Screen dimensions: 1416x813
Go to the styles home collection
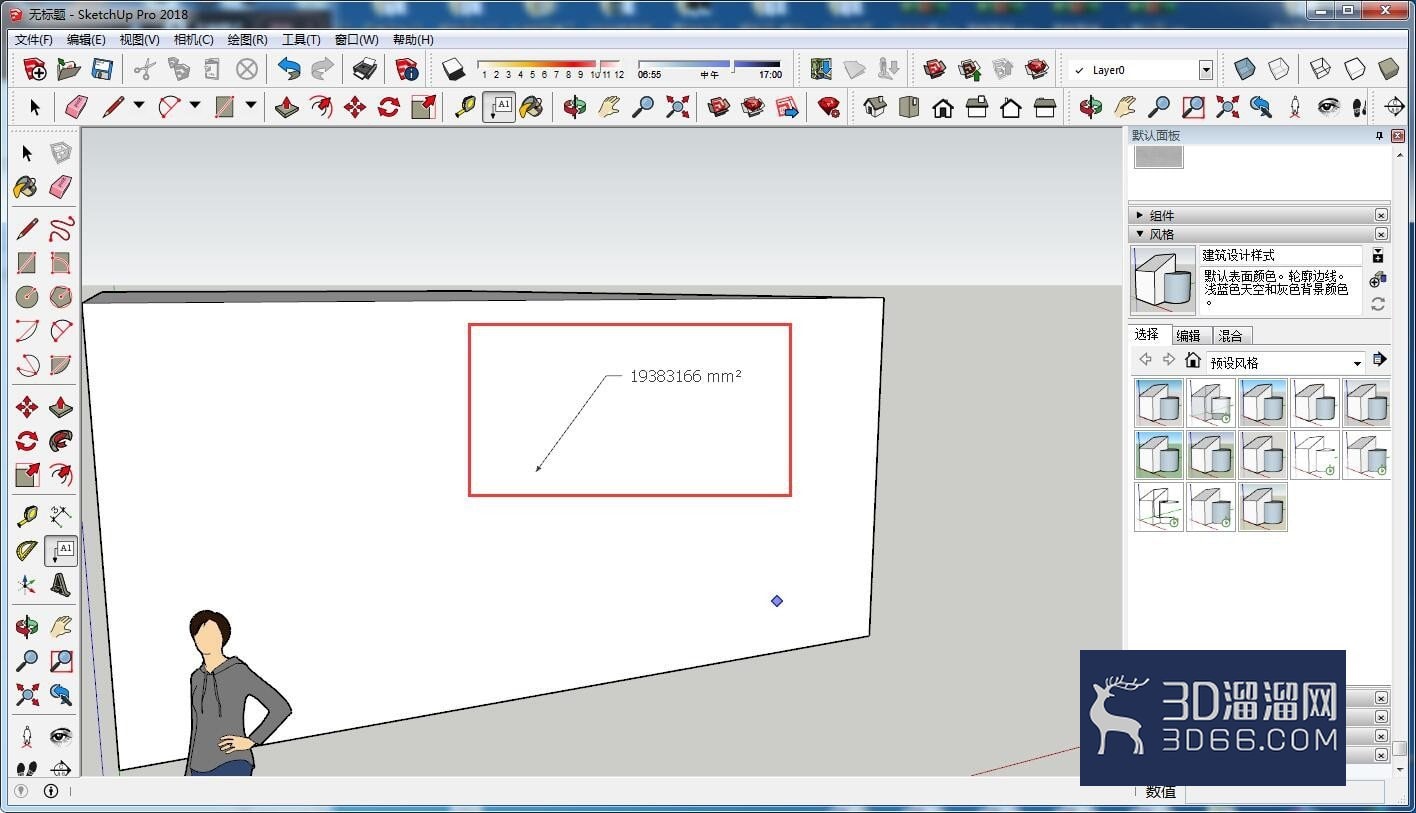[1192, 360]
